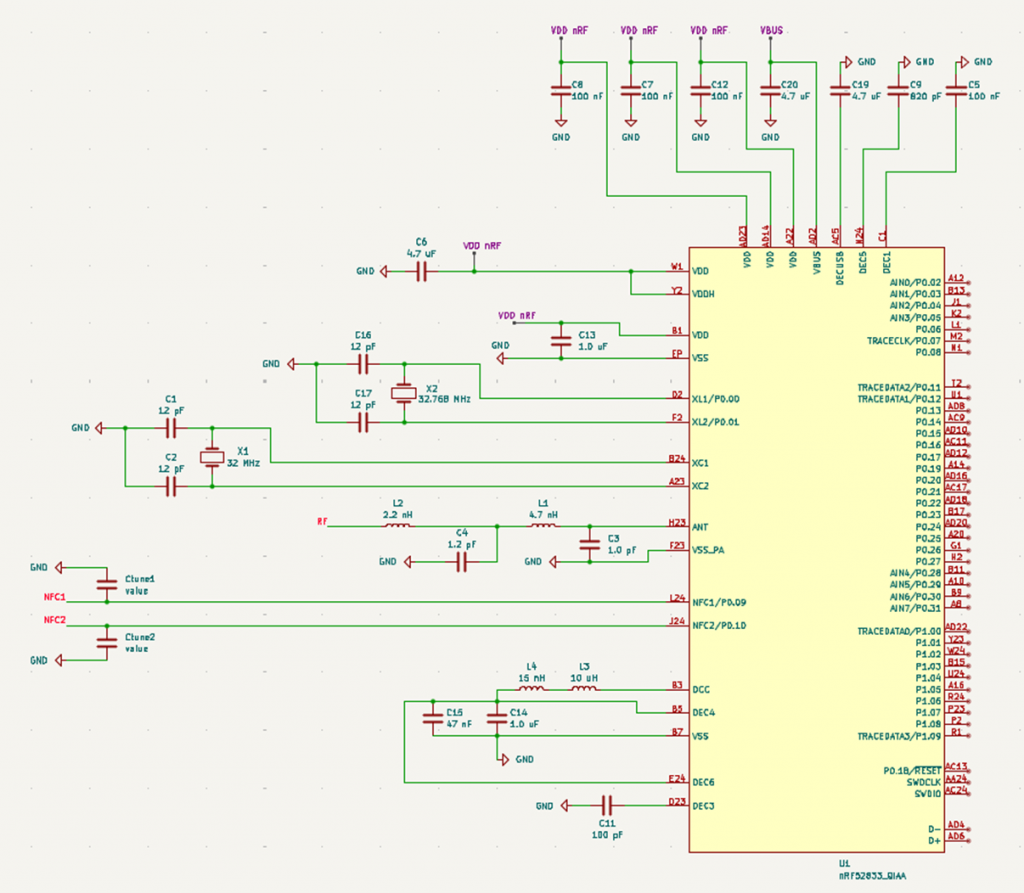Screen dimensions: 1024x893
Task: Click the C6 4.7 uF capacitor symbol
Action: (421, 271)
